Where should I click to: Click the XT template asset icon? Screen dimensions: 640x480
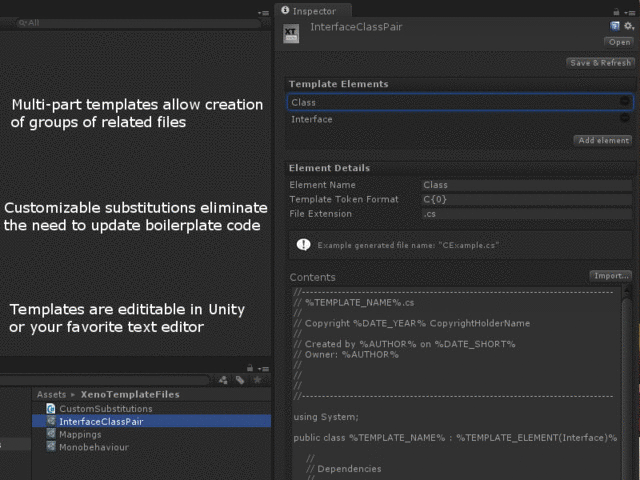[x=291, y=34]
